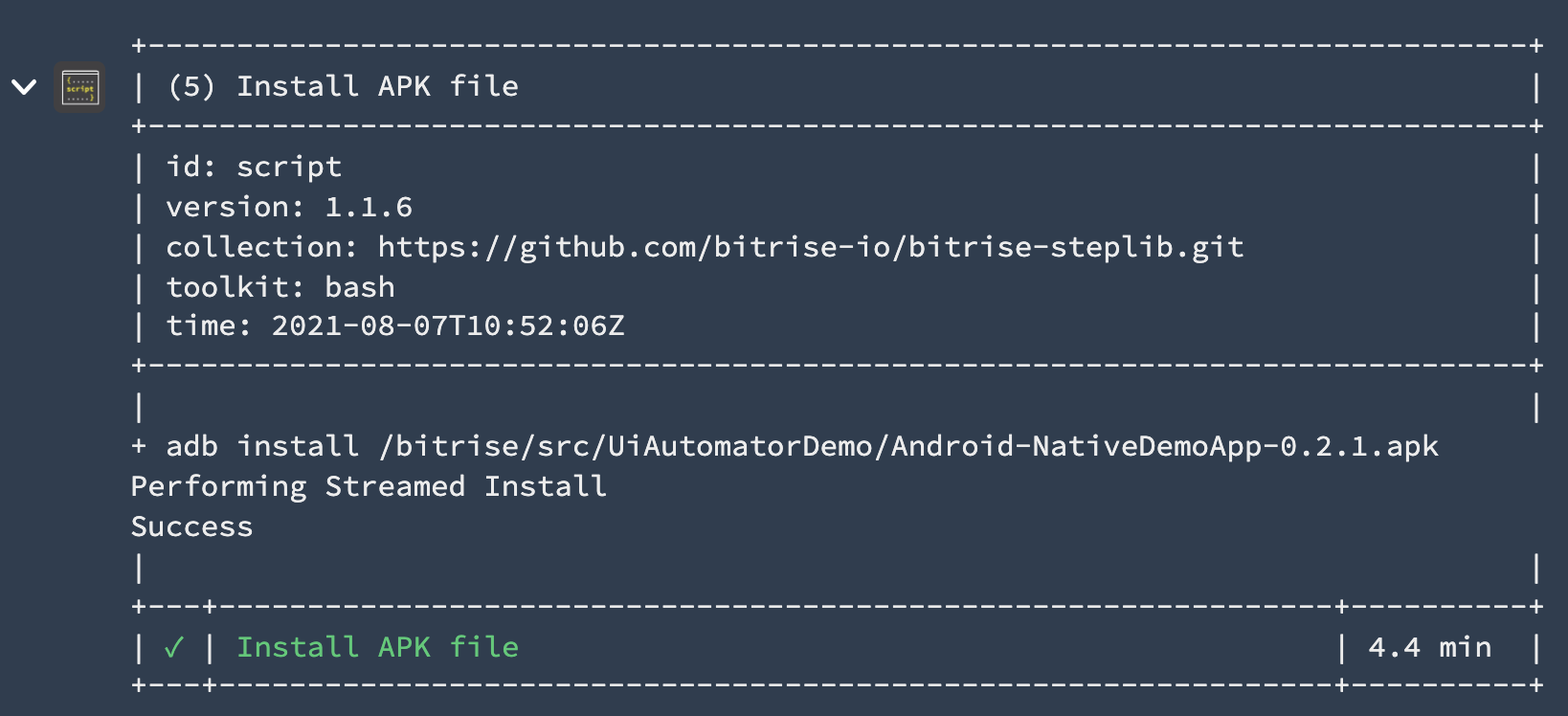Image resolution: width=1568 pixels, height=716 pixels.
Task: Click the timestamp 2021-08-07T10:52:06Z
Action: (x=447, y=326)
